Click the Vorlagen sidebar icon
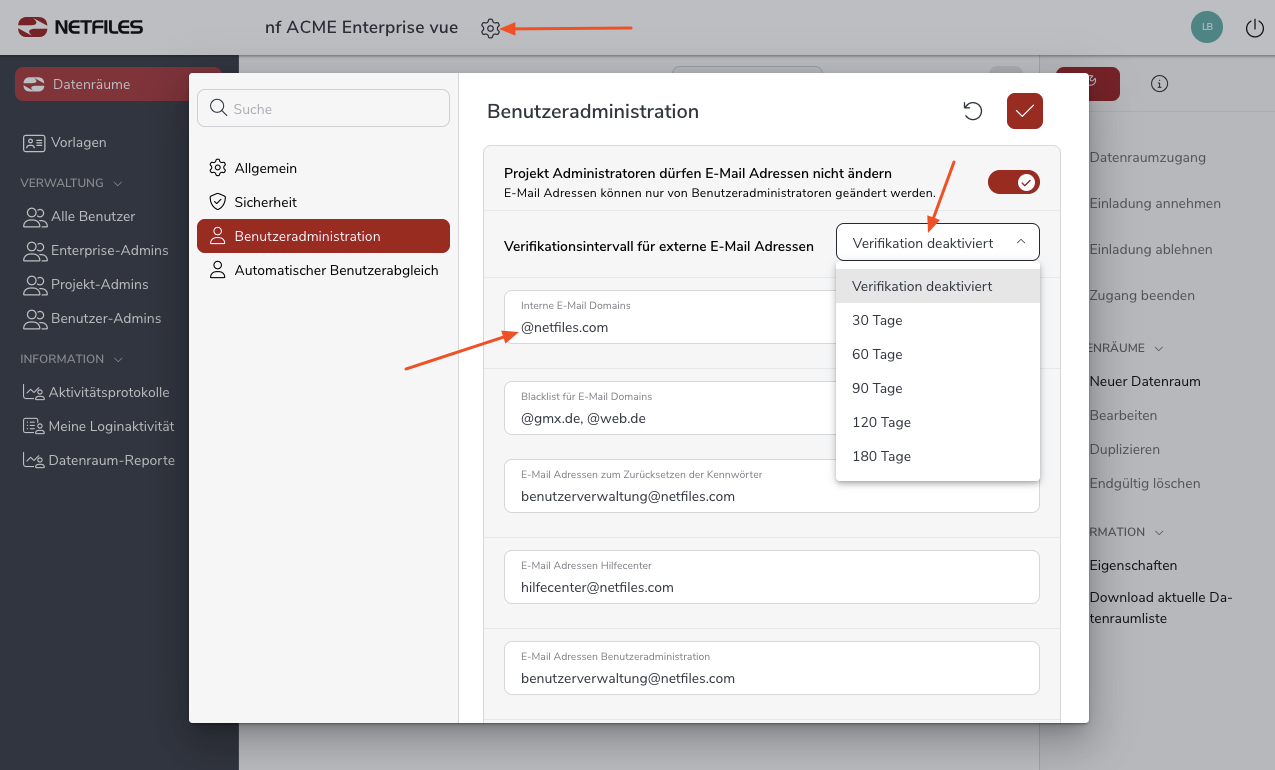 (35, 143)
